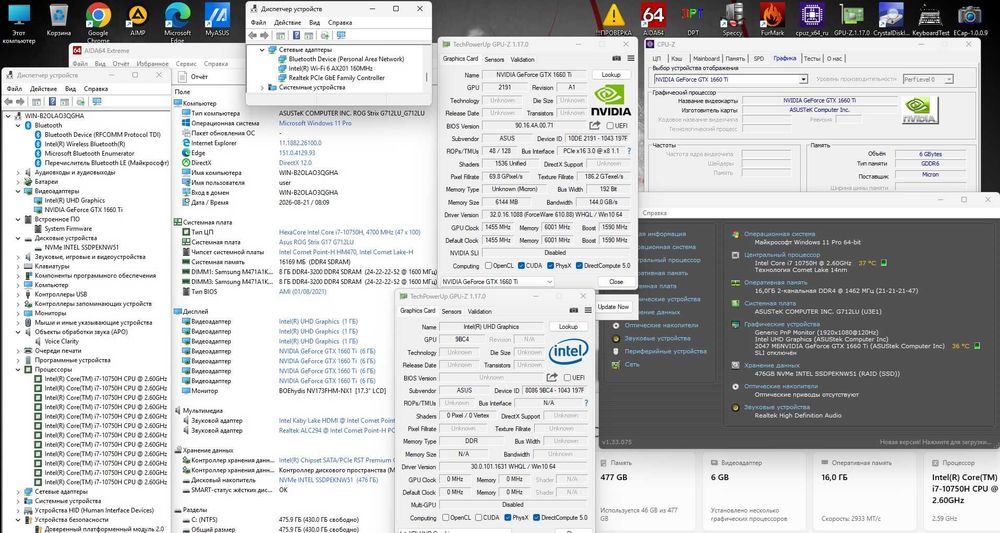
Task: Collapse Видеоадаптеры node in left Device Manager
Action: pos(18,191)
